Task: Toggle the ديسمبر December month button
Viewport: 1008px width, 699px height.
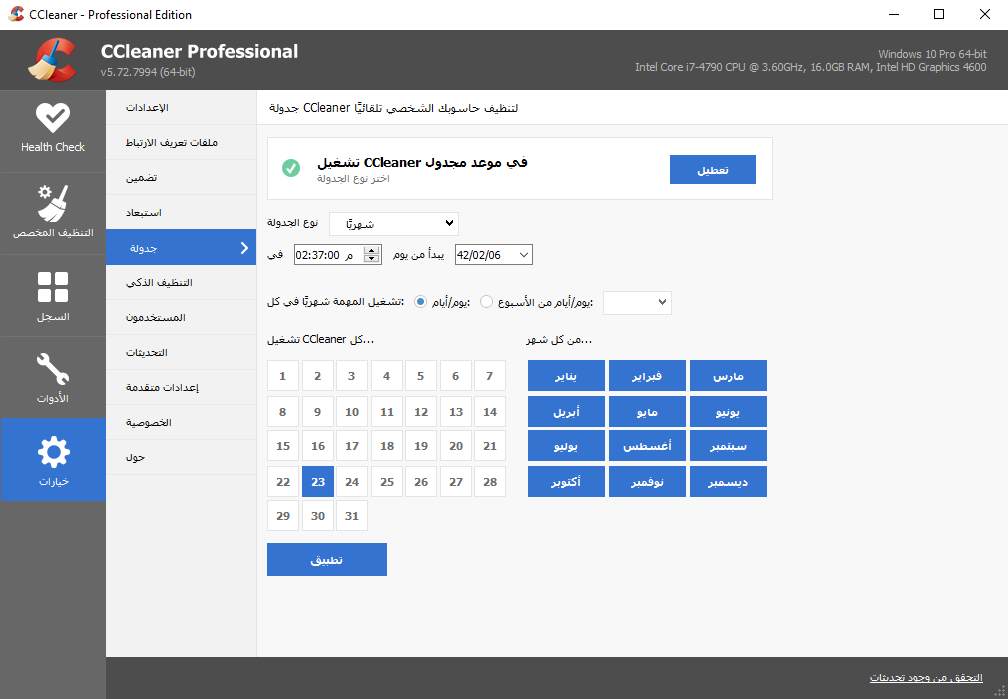Action: pos(728,482)
